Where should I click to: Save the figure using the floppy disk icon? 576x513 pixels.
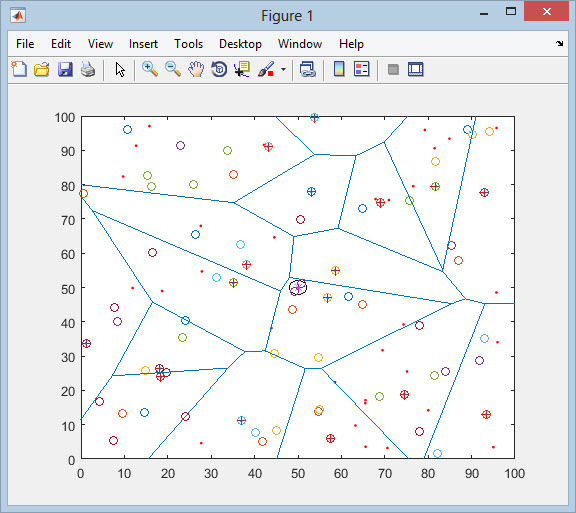coord(65,69)
